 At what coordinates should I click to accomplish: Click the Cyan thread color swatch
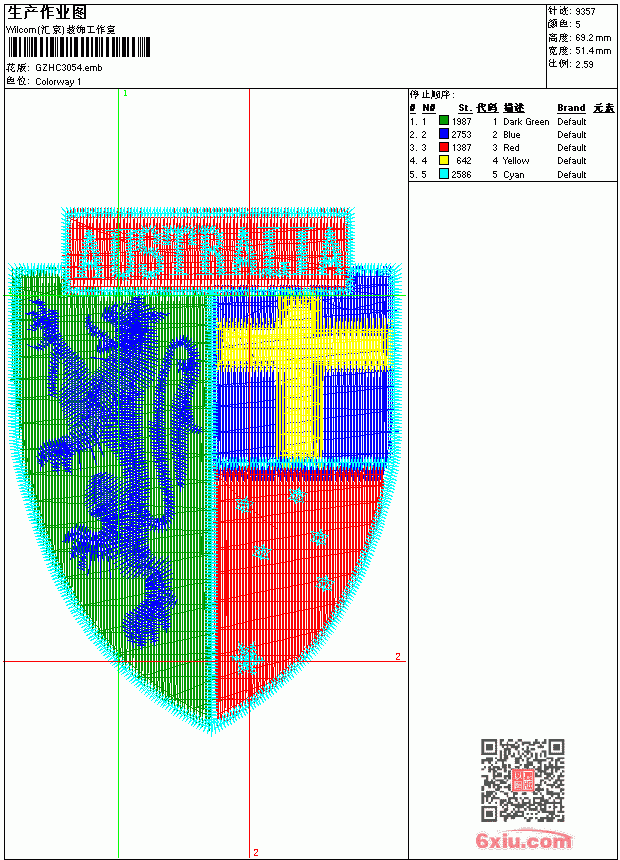(443, 174)
